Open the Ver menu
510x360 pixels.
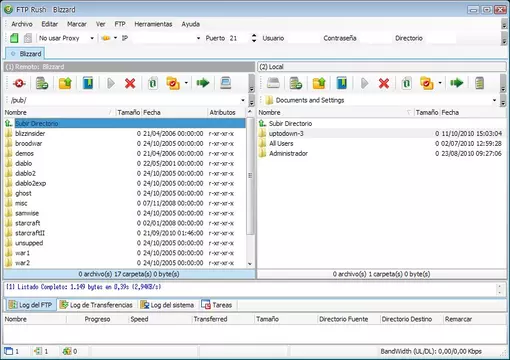click(100, 24)
